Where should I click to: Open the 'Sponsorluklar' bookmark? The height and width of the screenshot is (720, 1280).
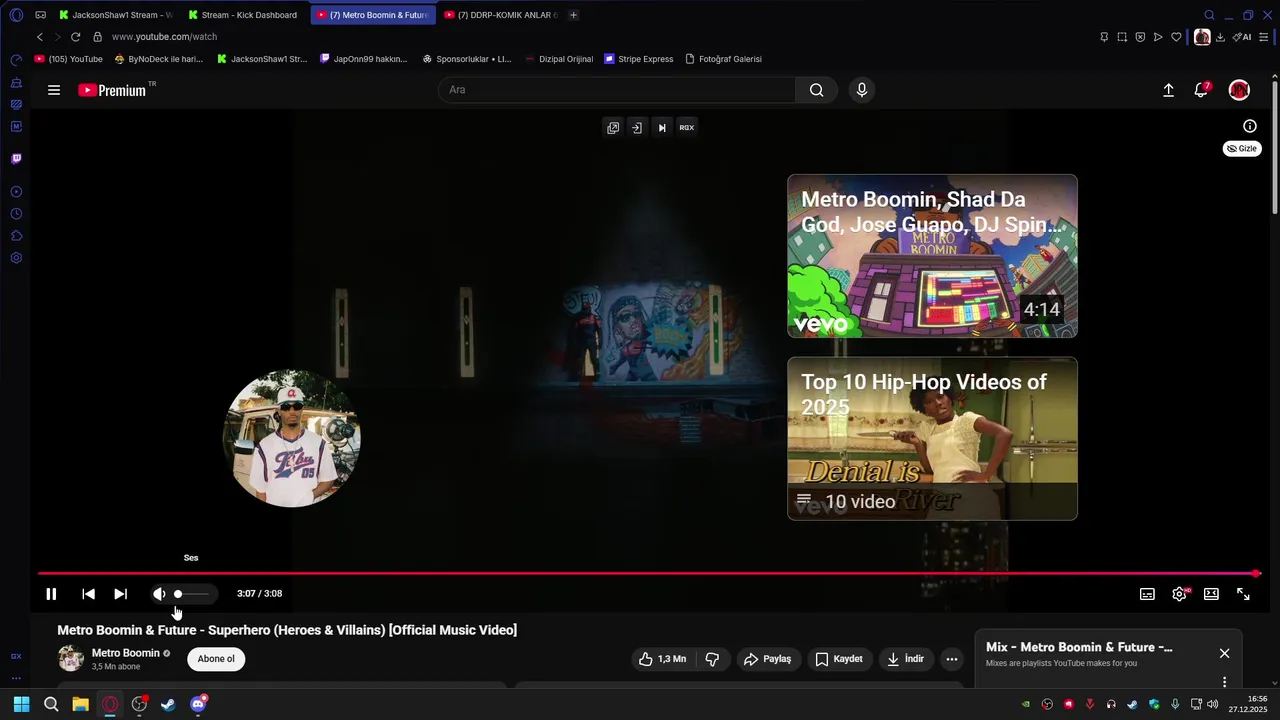coord(467,59)
